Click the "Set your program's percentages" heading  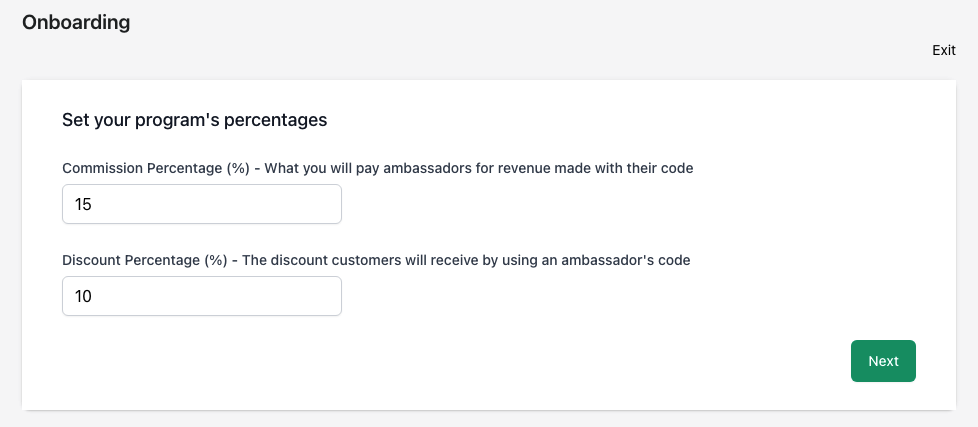pyautogui.click(x=195, y=120)
